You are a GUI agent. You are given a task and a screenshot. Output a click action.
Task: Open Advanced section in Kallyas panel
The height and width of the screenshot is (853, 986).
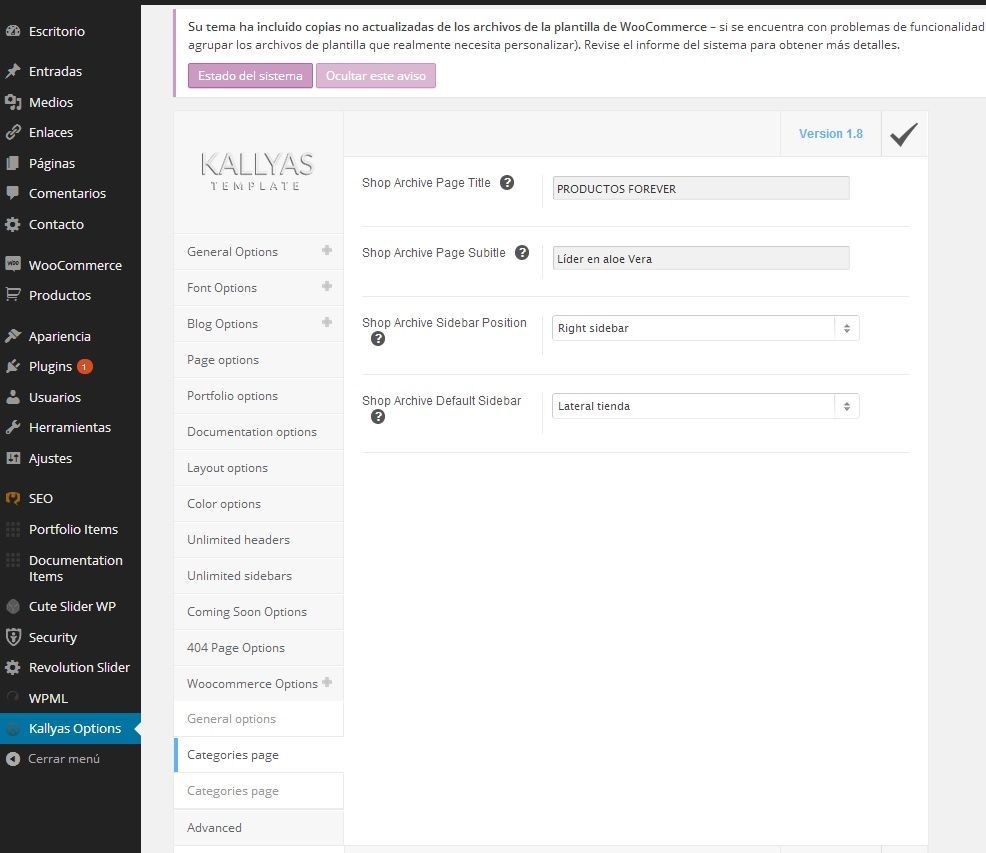click(258, 828)
